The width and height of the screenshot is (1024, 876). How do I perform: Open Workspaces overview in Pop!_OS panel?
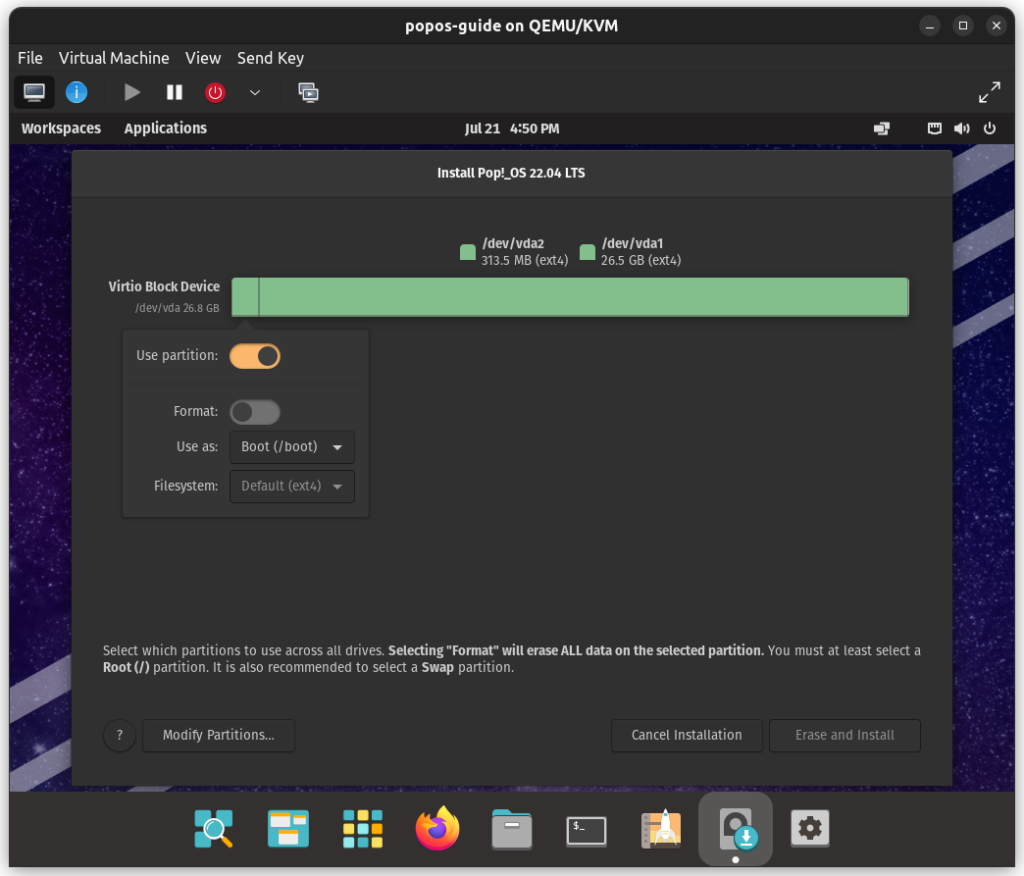point(61,128)
